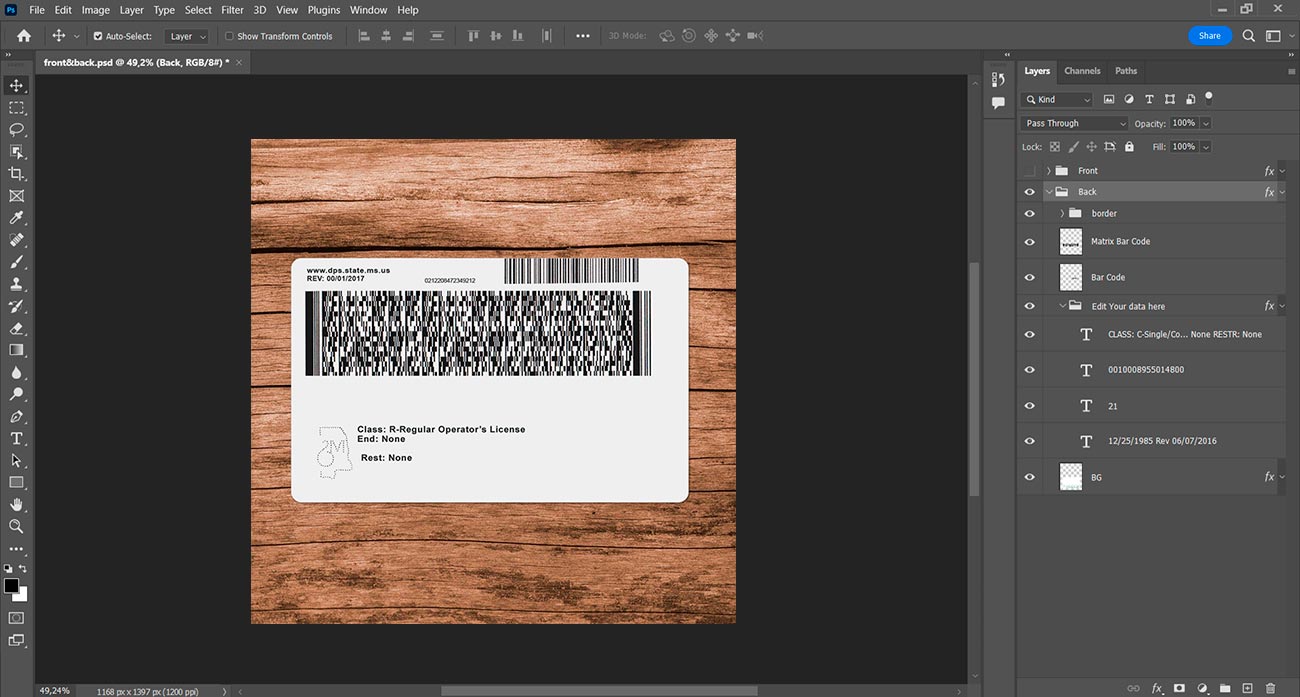Hide the Matrix Bar Code layer
This screenshot has height=697, width=1300.
1029,242
